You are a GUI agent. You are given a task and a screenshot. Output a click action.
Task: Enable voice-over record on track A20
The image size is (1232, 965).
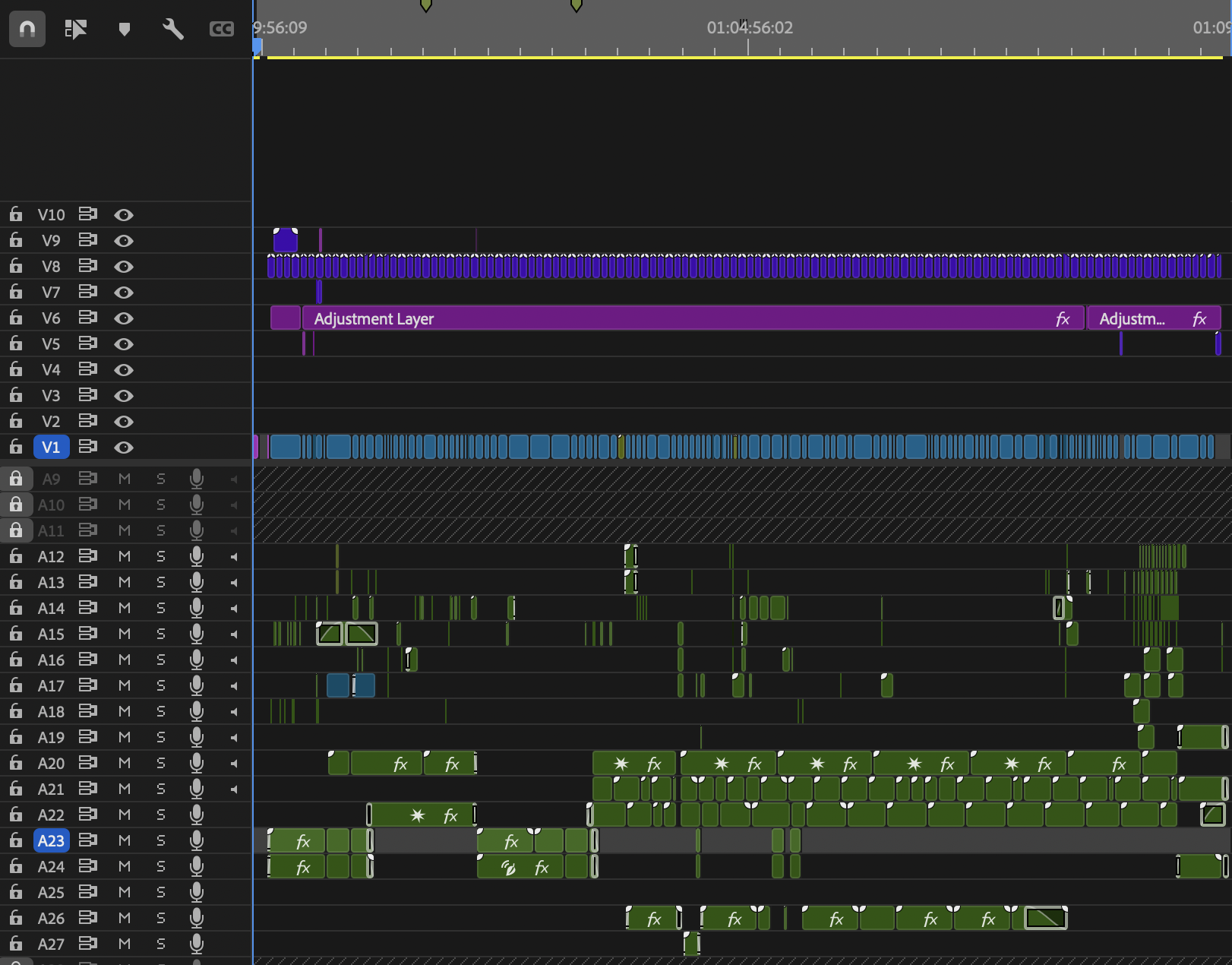click(197, 763)
